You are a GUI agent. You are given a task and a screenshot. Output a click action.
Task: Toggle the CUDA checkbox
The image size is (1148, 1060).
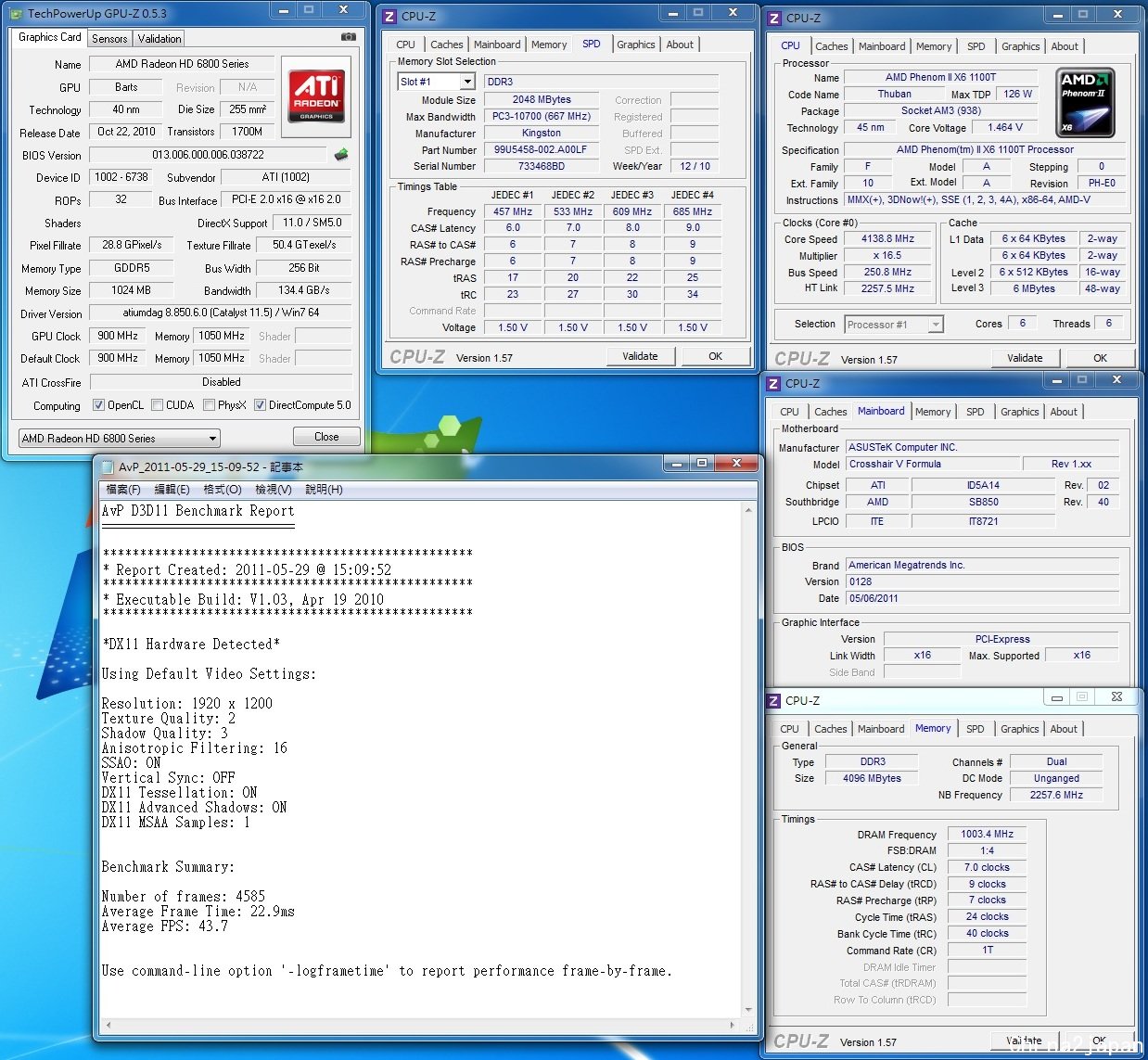pyautogui.click(x=157, y=405)
